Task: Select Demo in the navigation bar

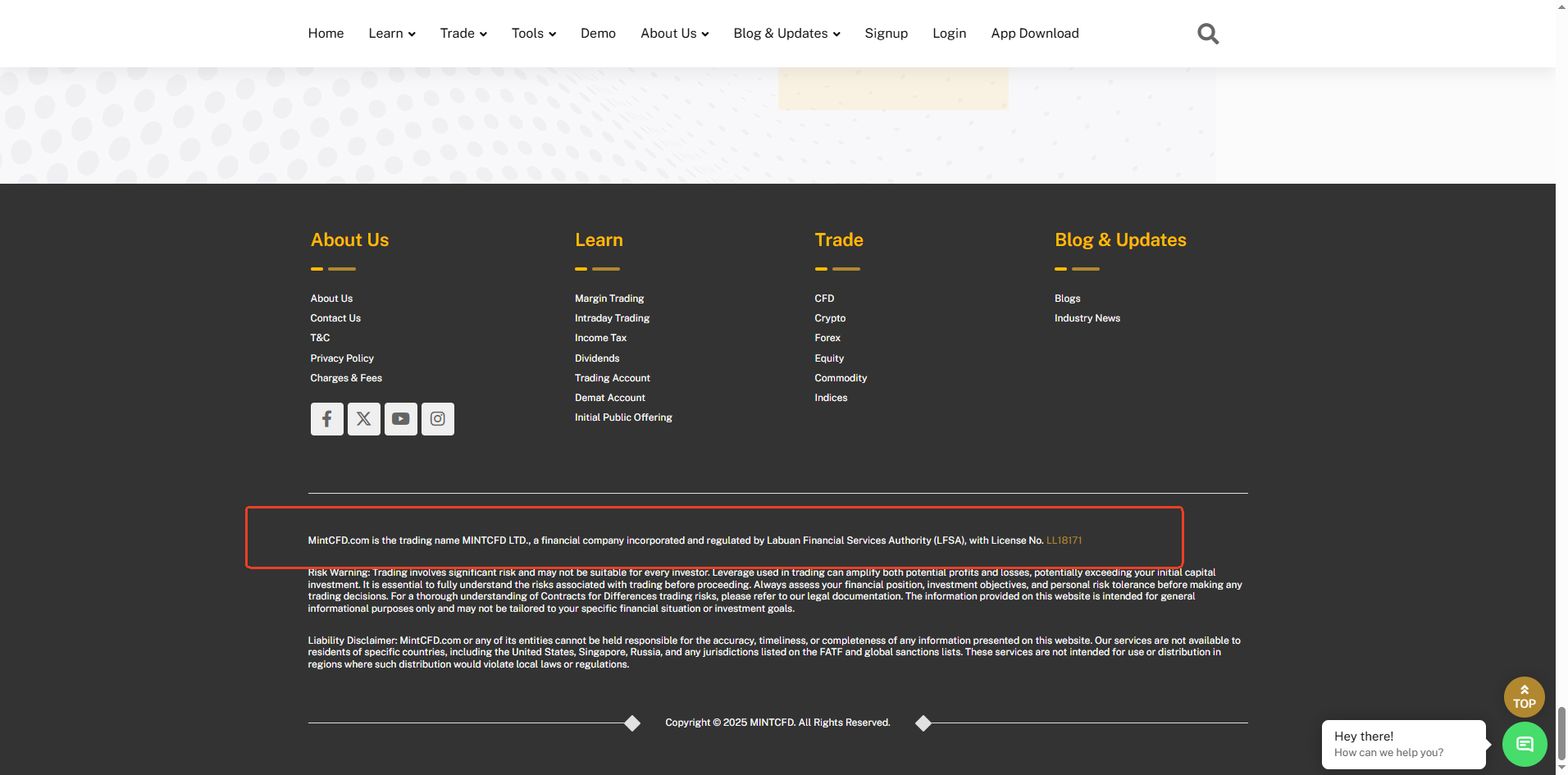Action: [x=598, y=34]
